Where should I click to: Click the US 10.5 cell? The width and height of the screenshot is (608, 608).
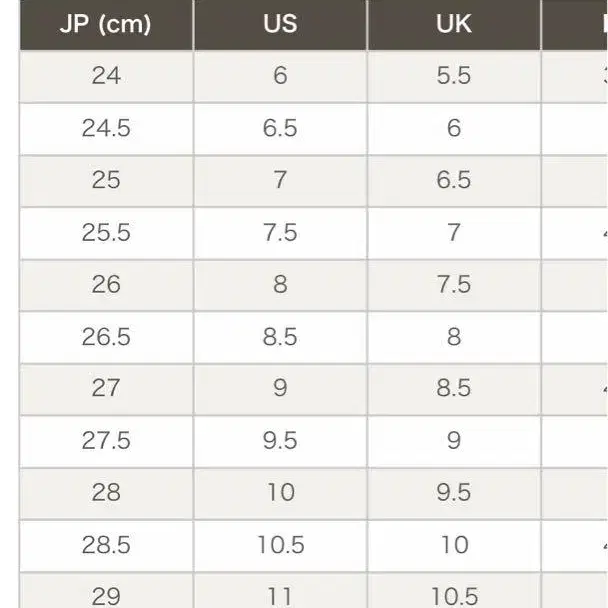click(280, 546)
